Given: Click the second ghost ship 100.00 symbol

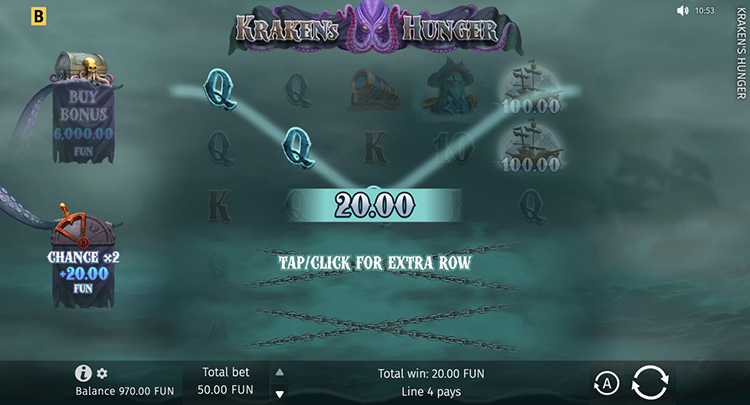Looking at the screenshot, I should [531, 148].
